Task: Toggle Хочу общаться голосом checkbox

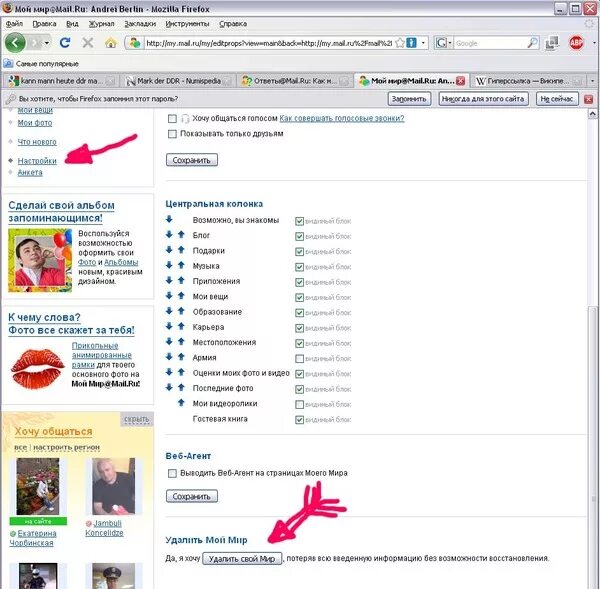Action: [x=172, y=119]
